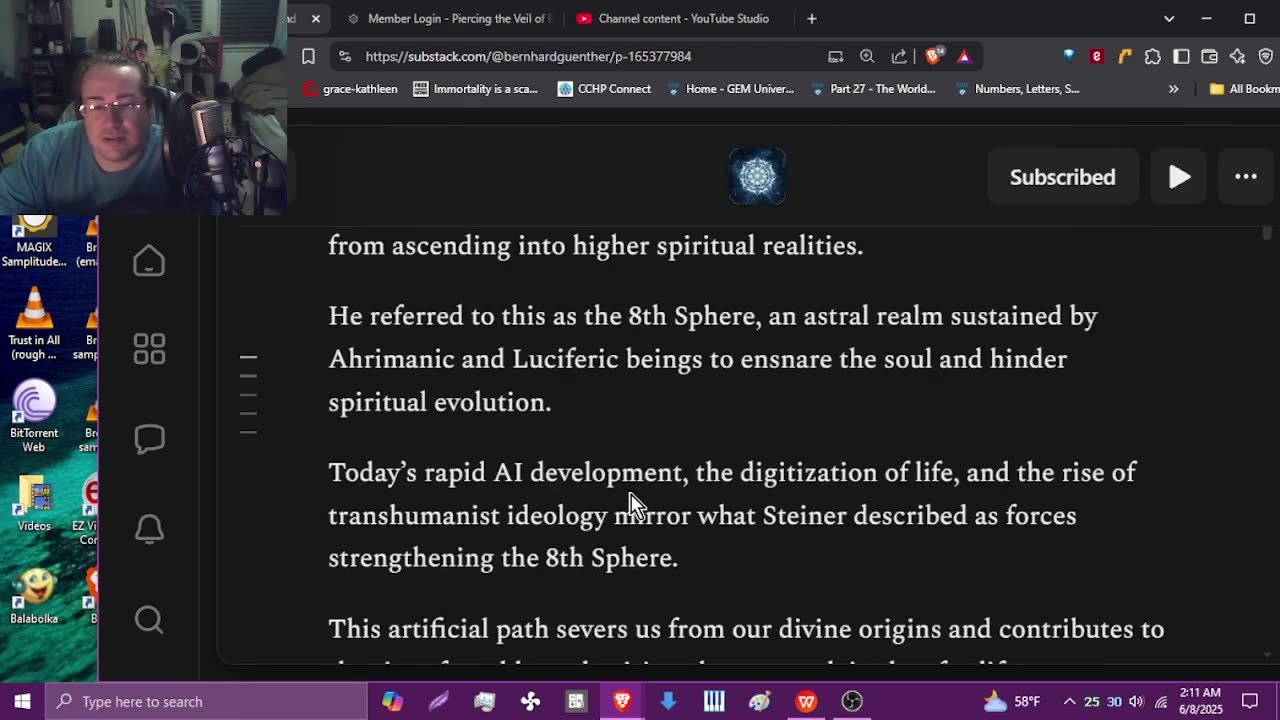Open the blue download arrow app in the taskbar
The image size is (1280, 720).
668,701
